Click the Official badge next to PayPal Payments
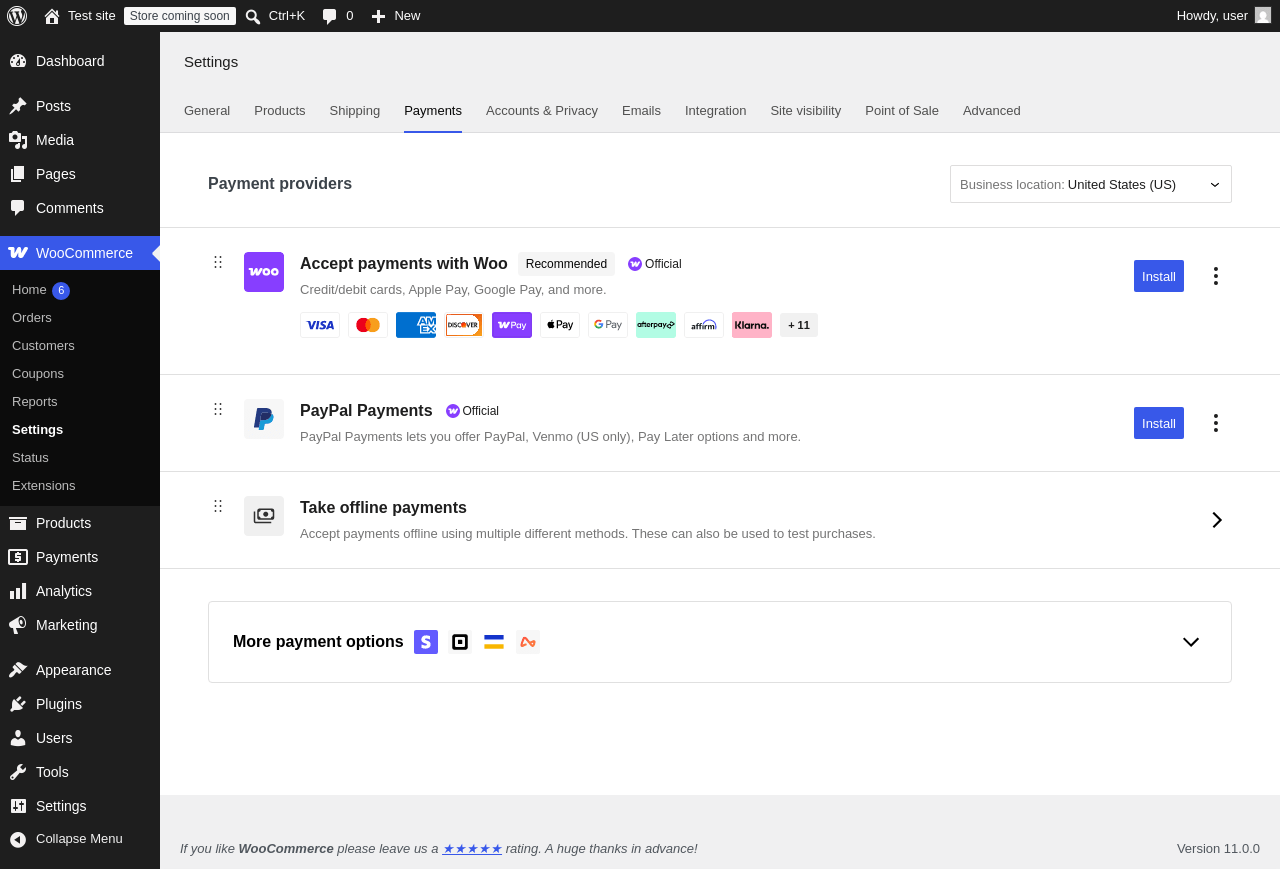The height and width of the screenshot is (869, 1280). click(472, 411)
